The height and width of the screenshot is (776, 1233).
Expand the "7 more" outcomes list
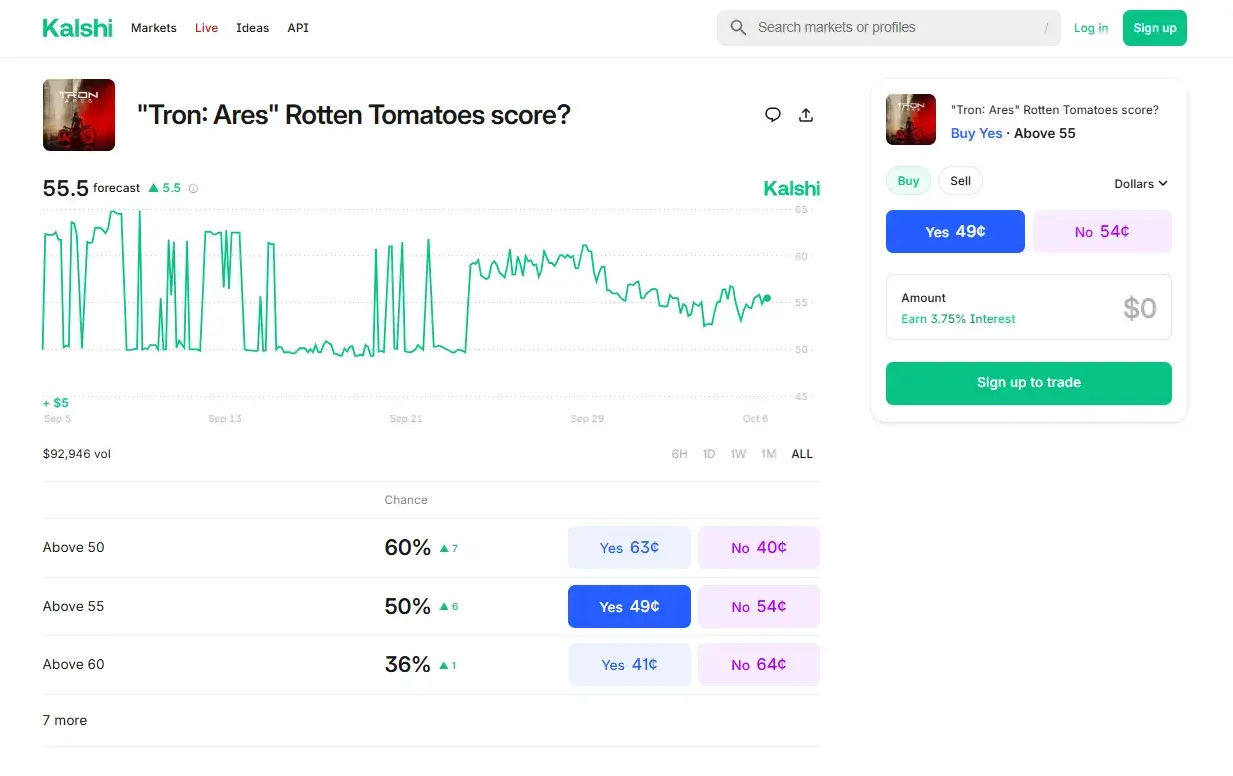click(64, 720)
